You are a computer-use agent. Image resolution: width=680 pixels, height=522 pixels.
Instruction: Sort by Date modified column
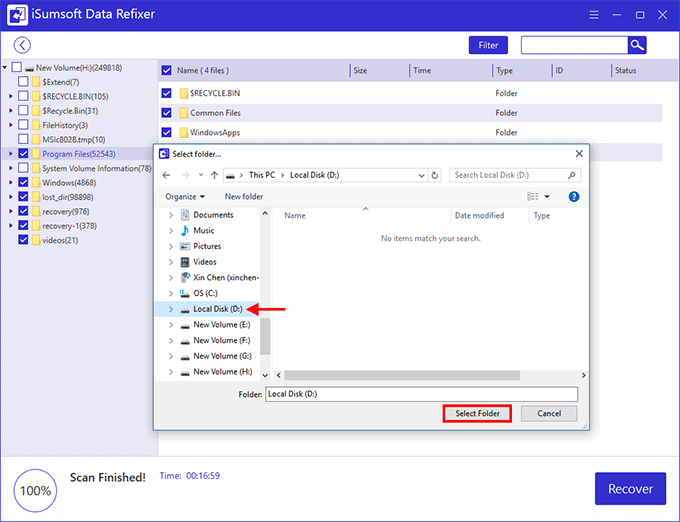point(479,215)
